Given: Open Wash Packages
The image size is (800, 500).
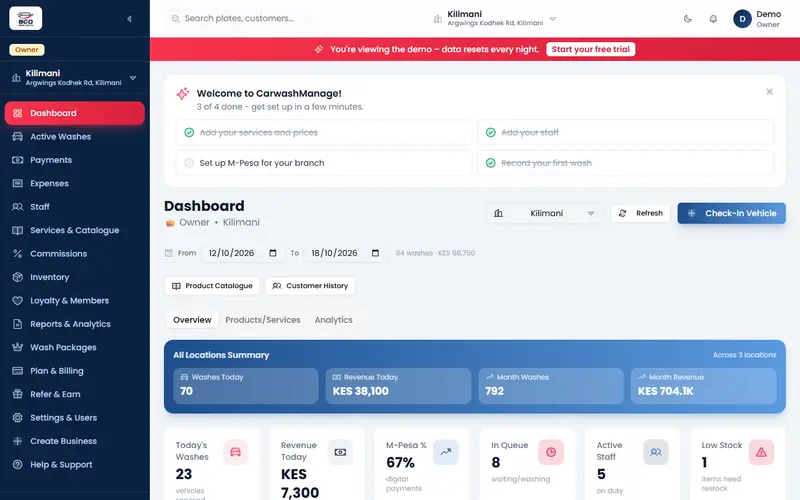Looking at the screenshot, I should point(74,348).
